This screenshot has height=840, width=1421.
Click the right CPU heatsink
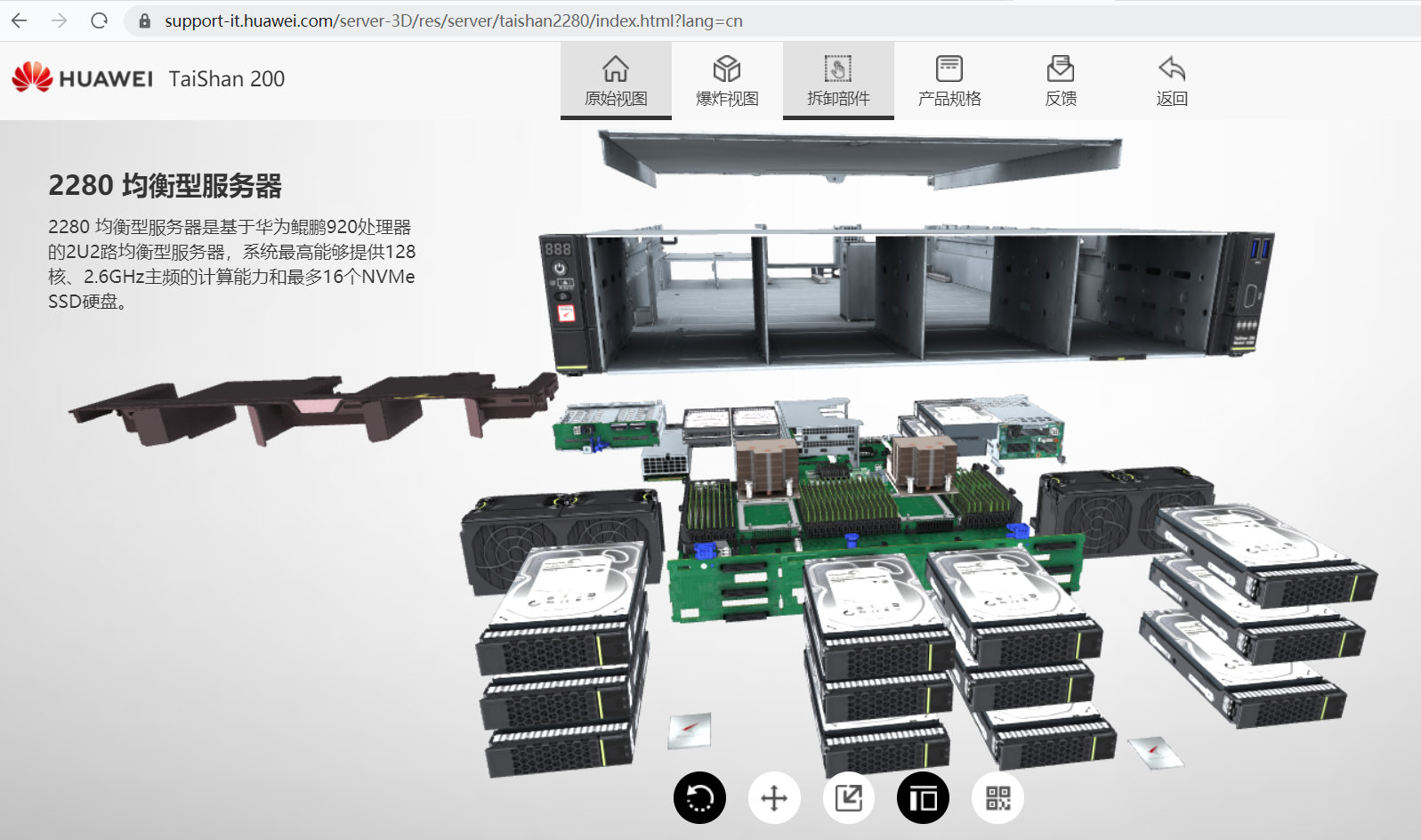pyautogui.click(x=924, y=463)
